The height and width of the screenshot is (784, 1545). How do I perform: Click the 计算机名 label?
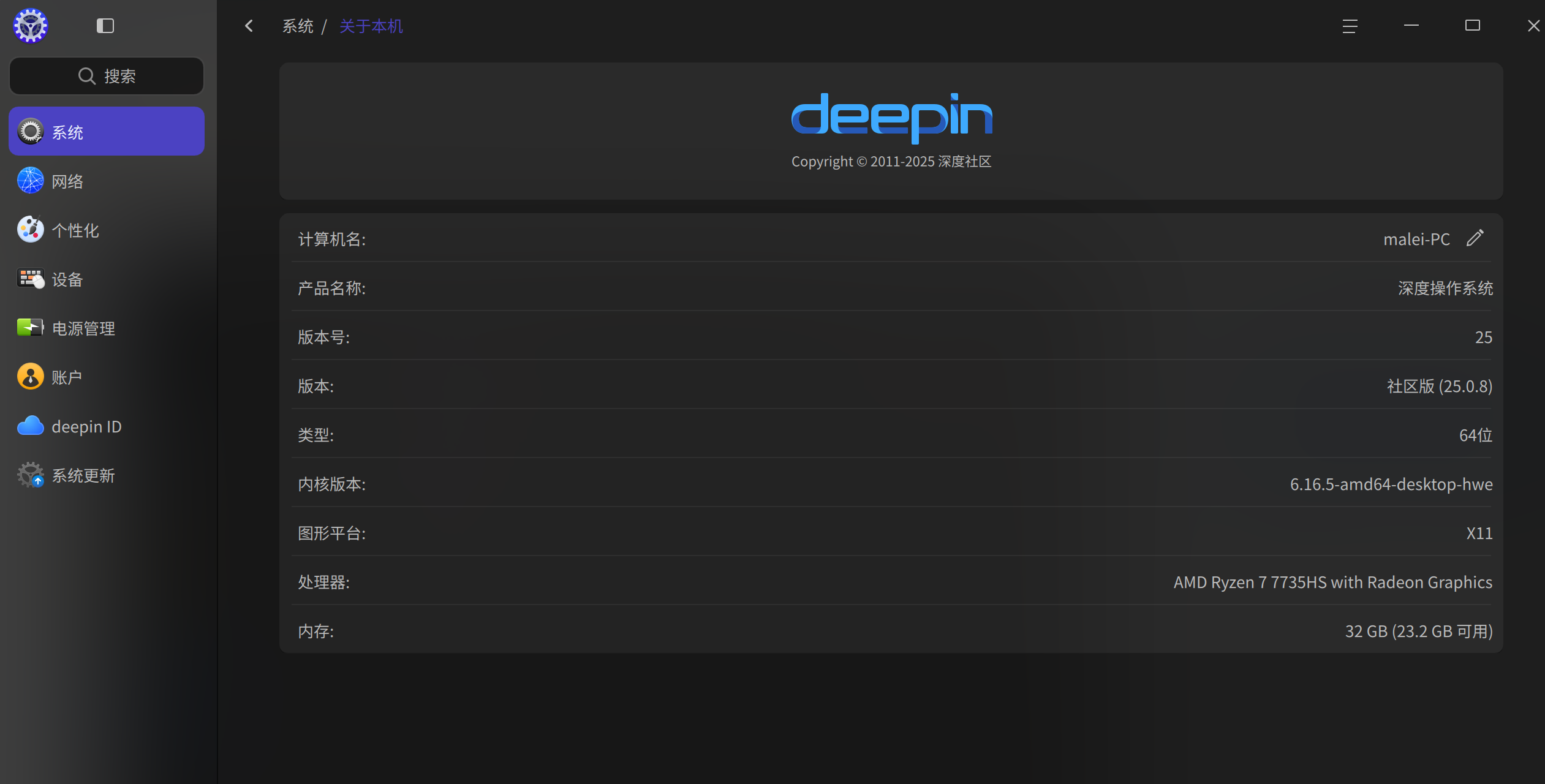[332, 239]
